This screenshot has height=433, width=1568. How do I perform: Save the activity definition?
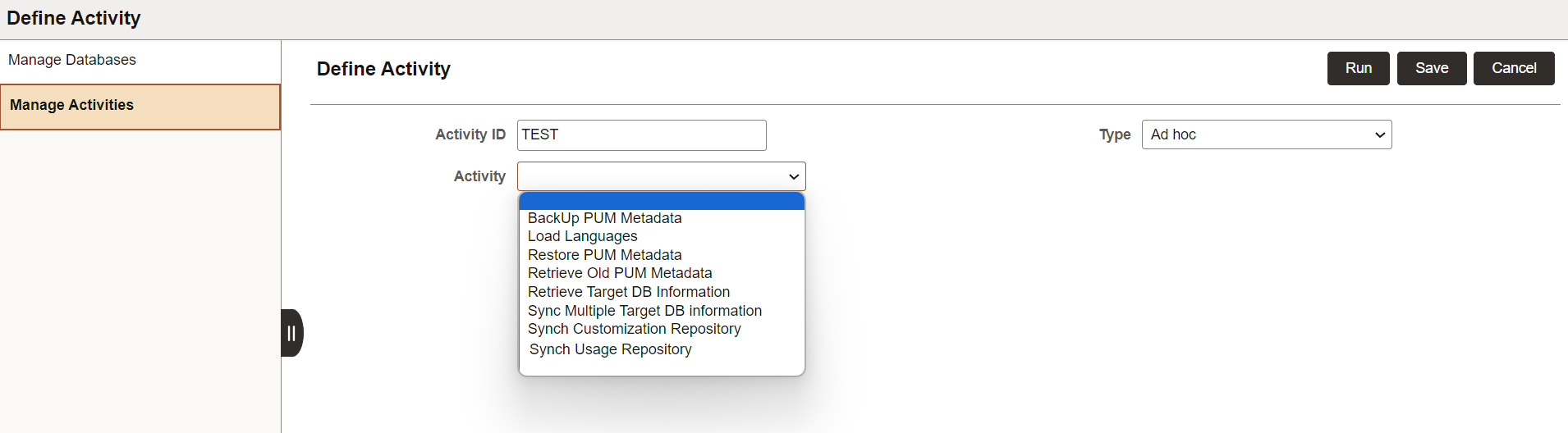[1432, 68]
